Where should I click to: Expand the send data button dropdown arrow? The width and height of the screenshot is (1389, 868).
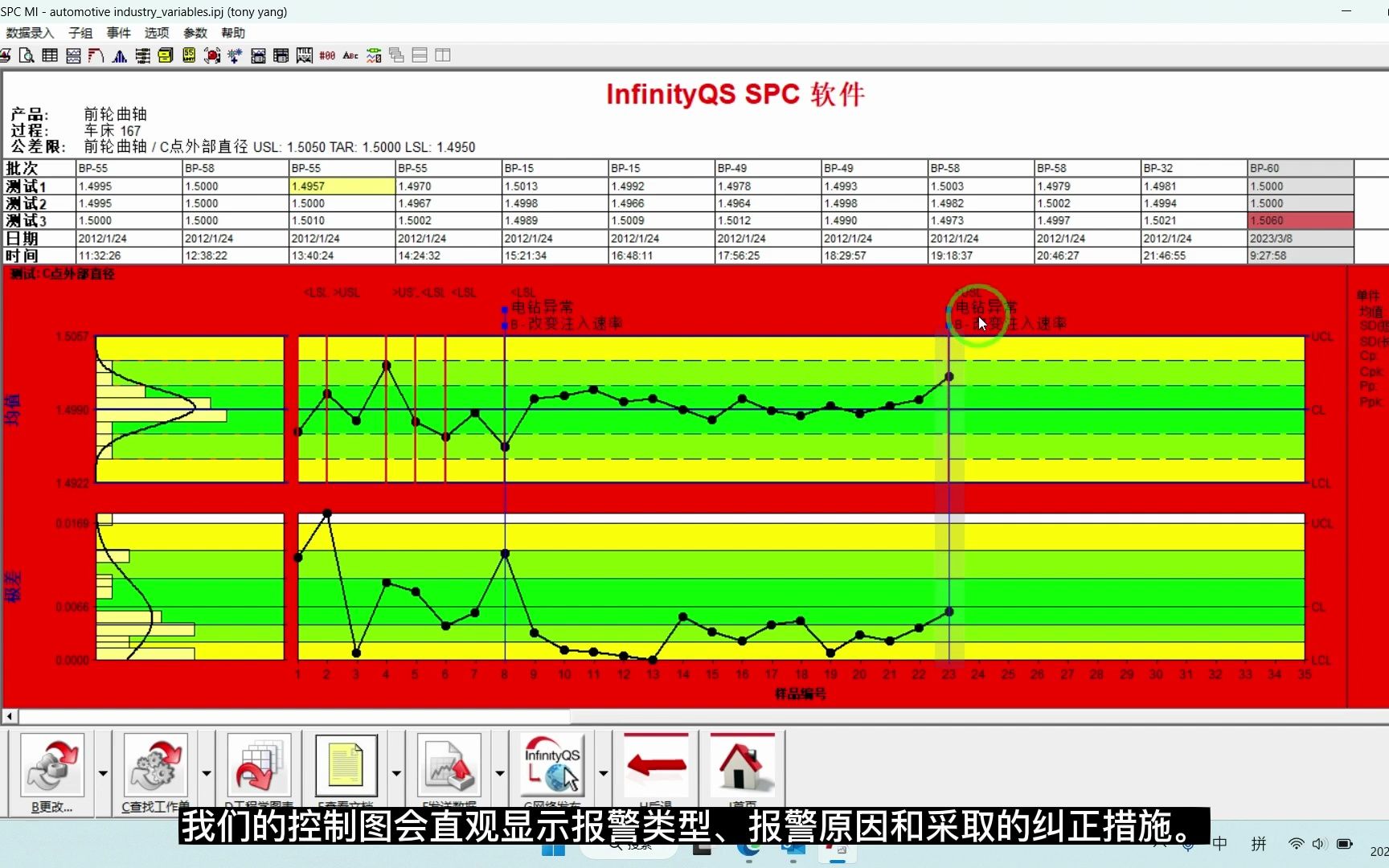499,773
